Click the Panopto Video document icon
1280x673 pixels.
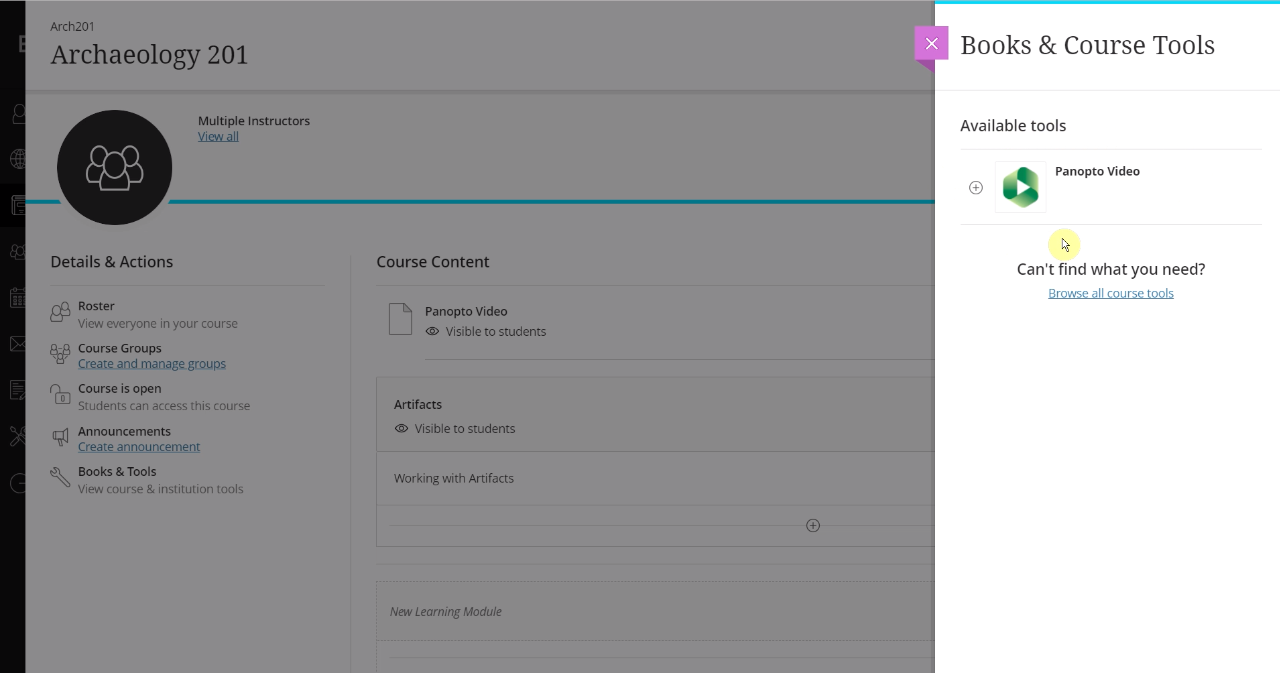400,320
